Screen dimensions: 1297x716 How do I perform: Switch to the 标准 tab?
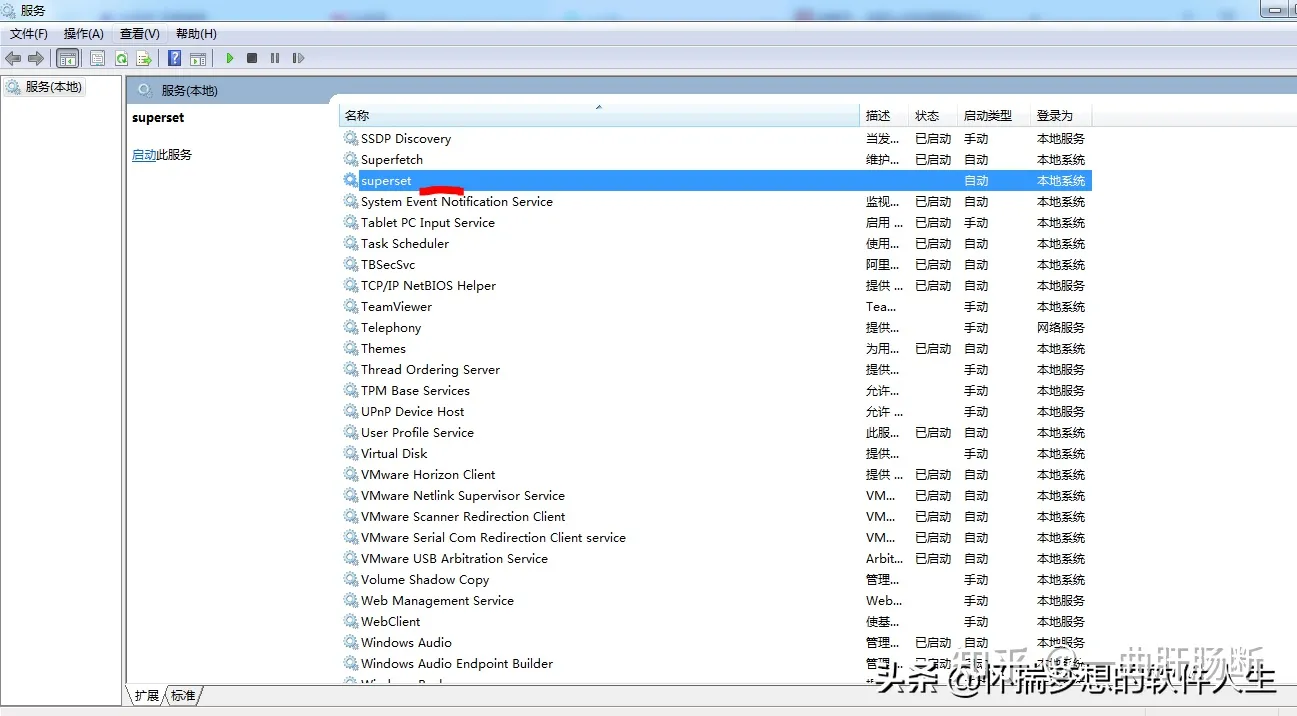pyautogui.click(x=183, y=695)
